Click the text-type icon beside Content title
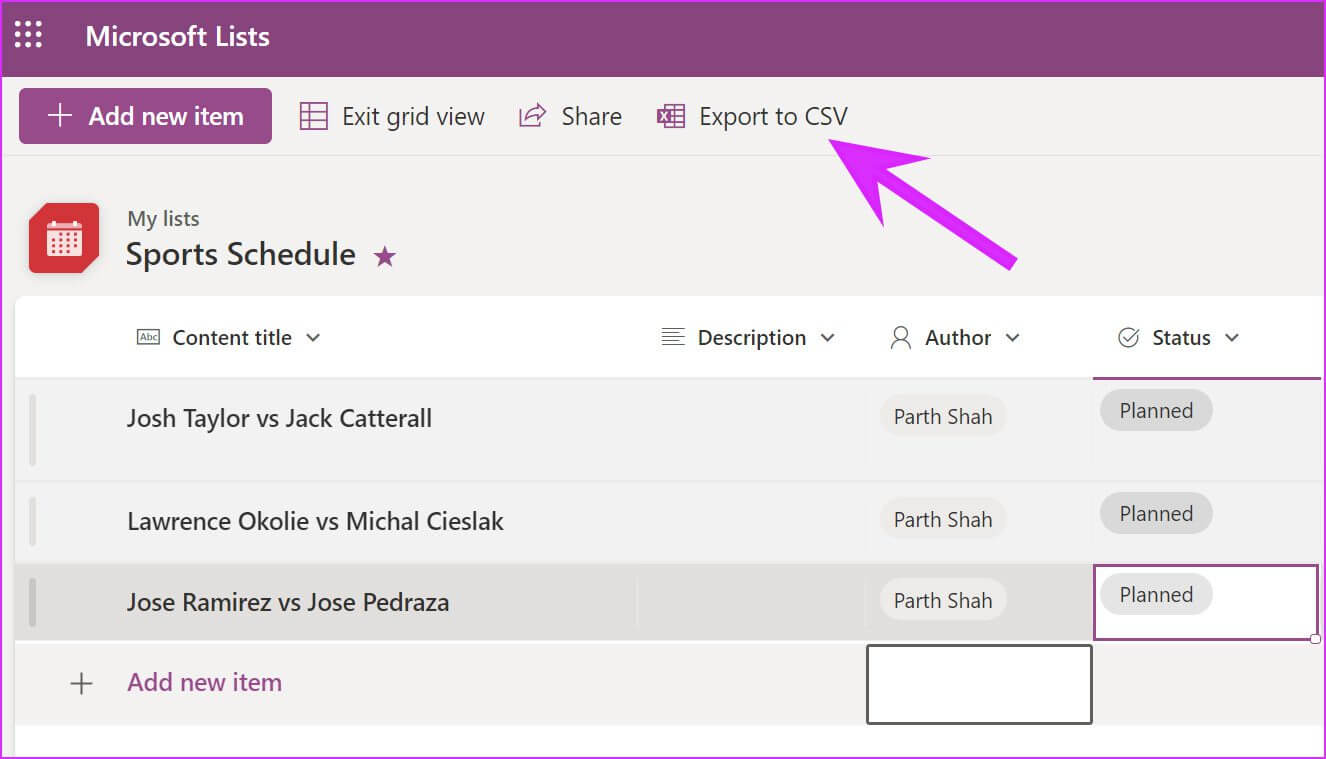 [x=148, y=337]
